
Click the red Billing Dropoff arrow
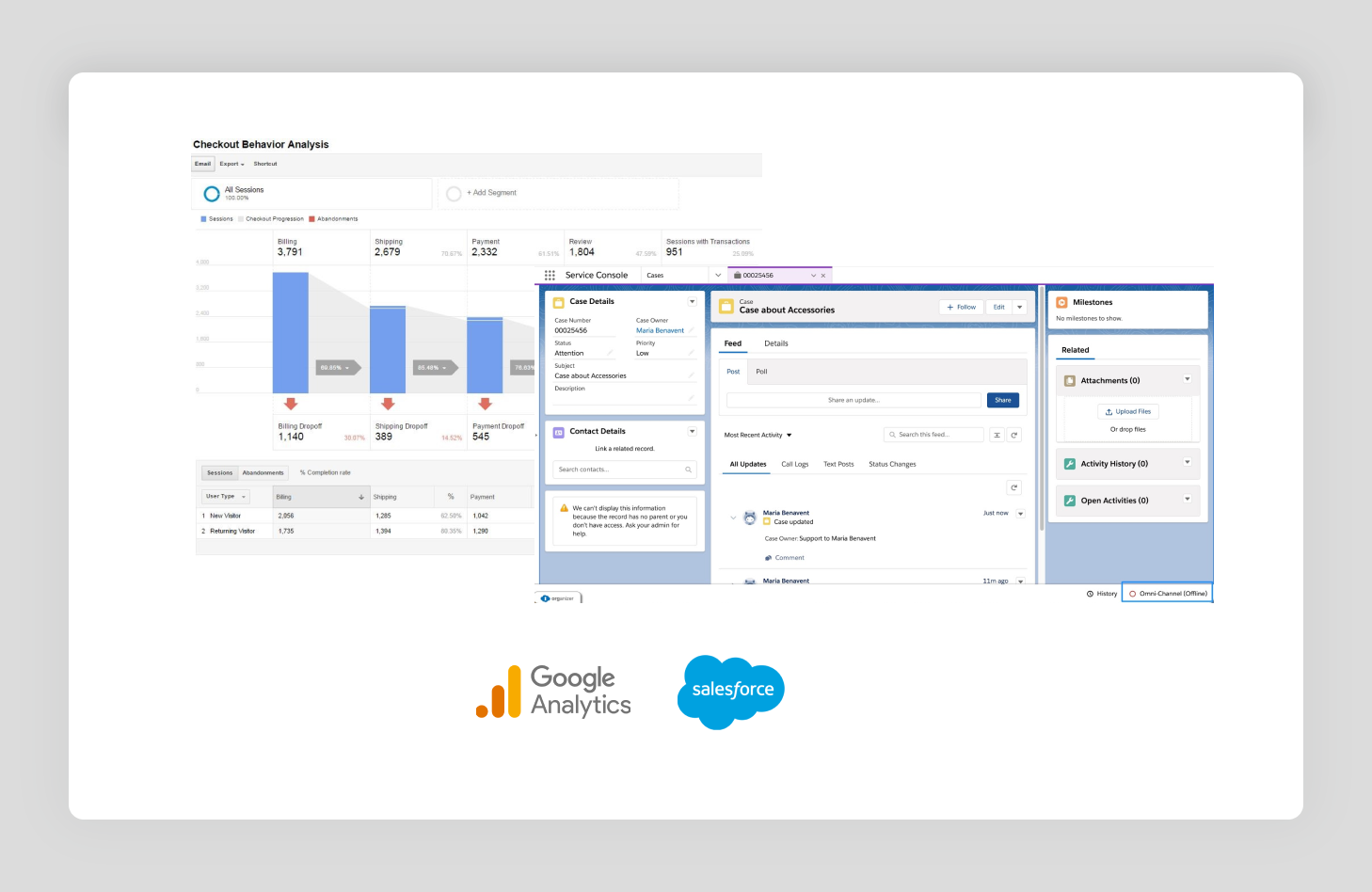point(291,404)
